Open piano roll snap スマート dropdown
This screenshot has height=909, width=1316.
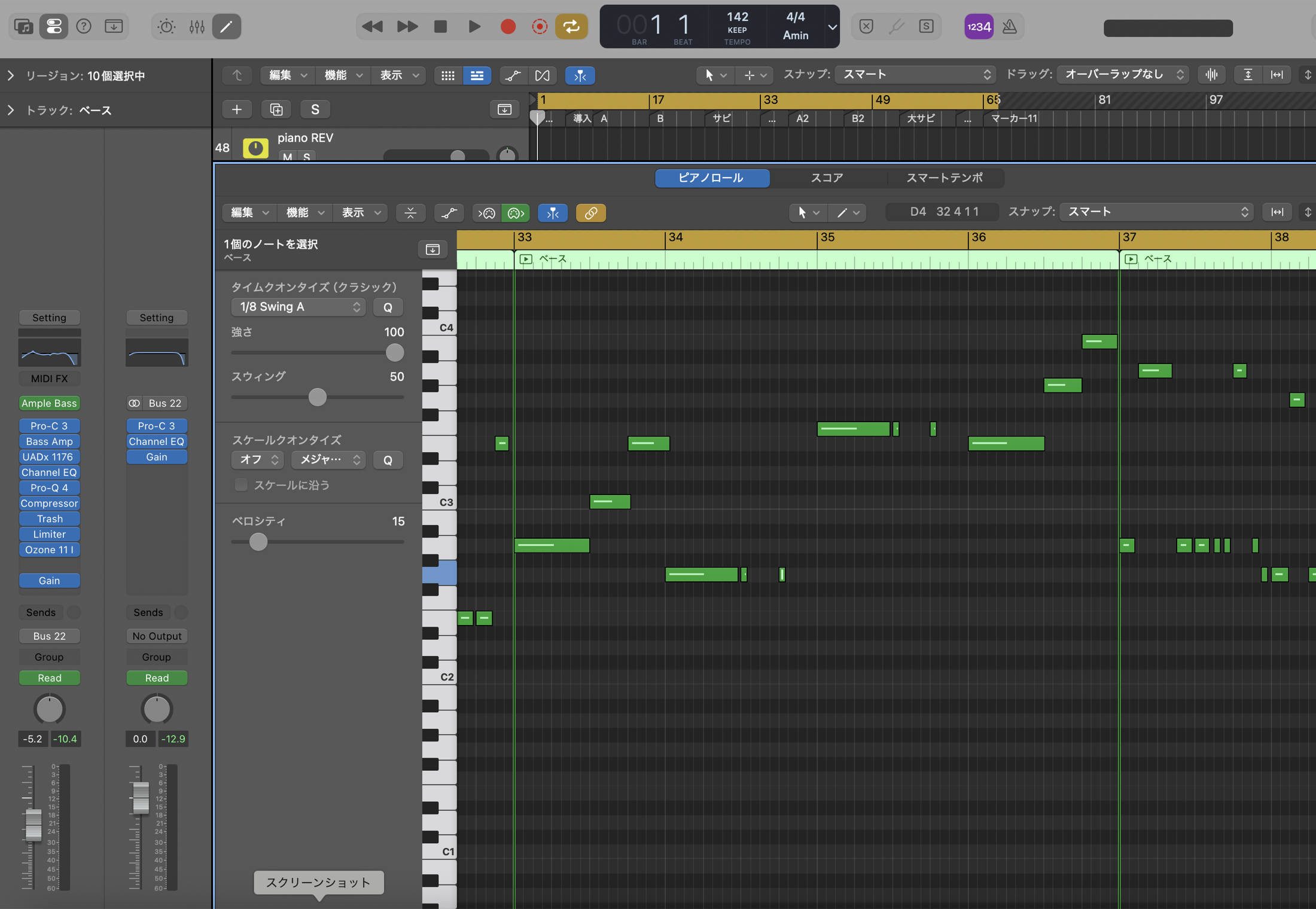click(1156, 212)
